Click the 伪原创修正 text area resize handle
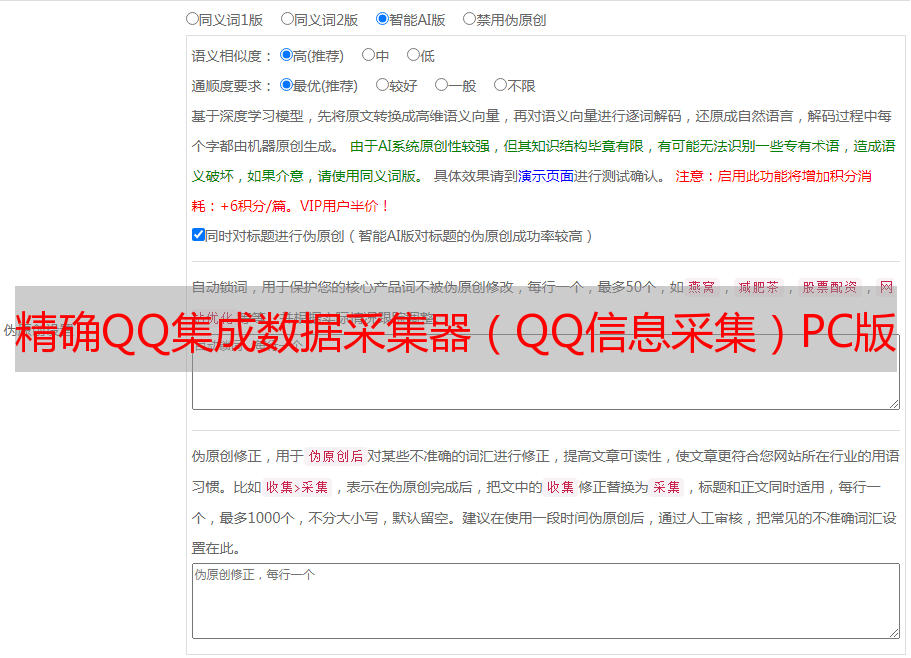 (x=894, y=633)
